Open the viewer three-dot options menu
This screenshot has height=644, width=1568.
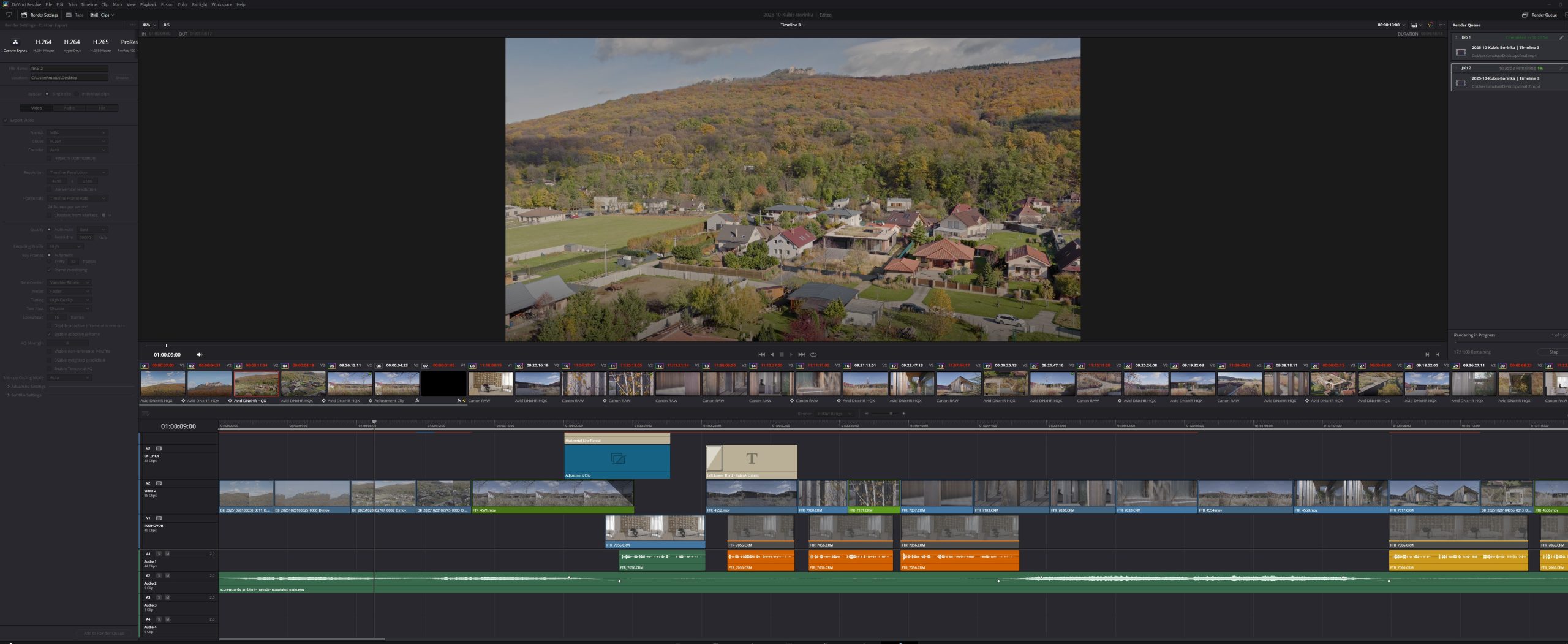(x=1442, y=25)
